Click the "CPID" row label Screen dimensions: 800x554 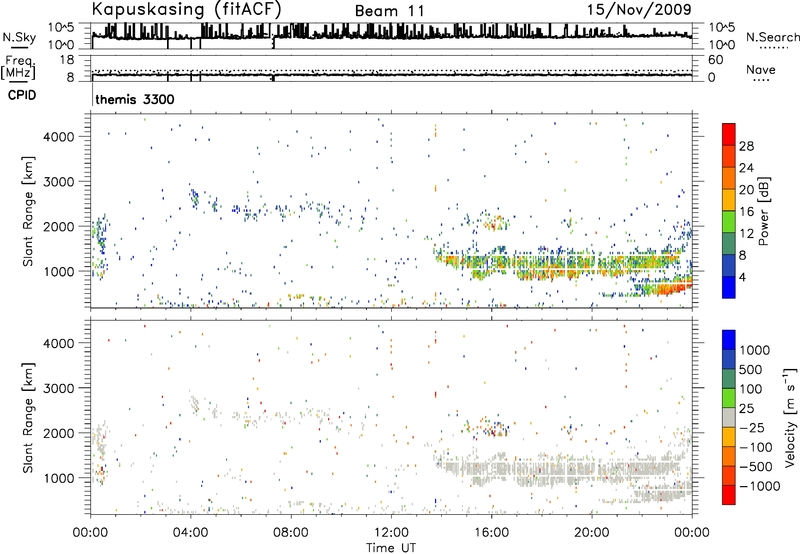[x=22, y=95]
